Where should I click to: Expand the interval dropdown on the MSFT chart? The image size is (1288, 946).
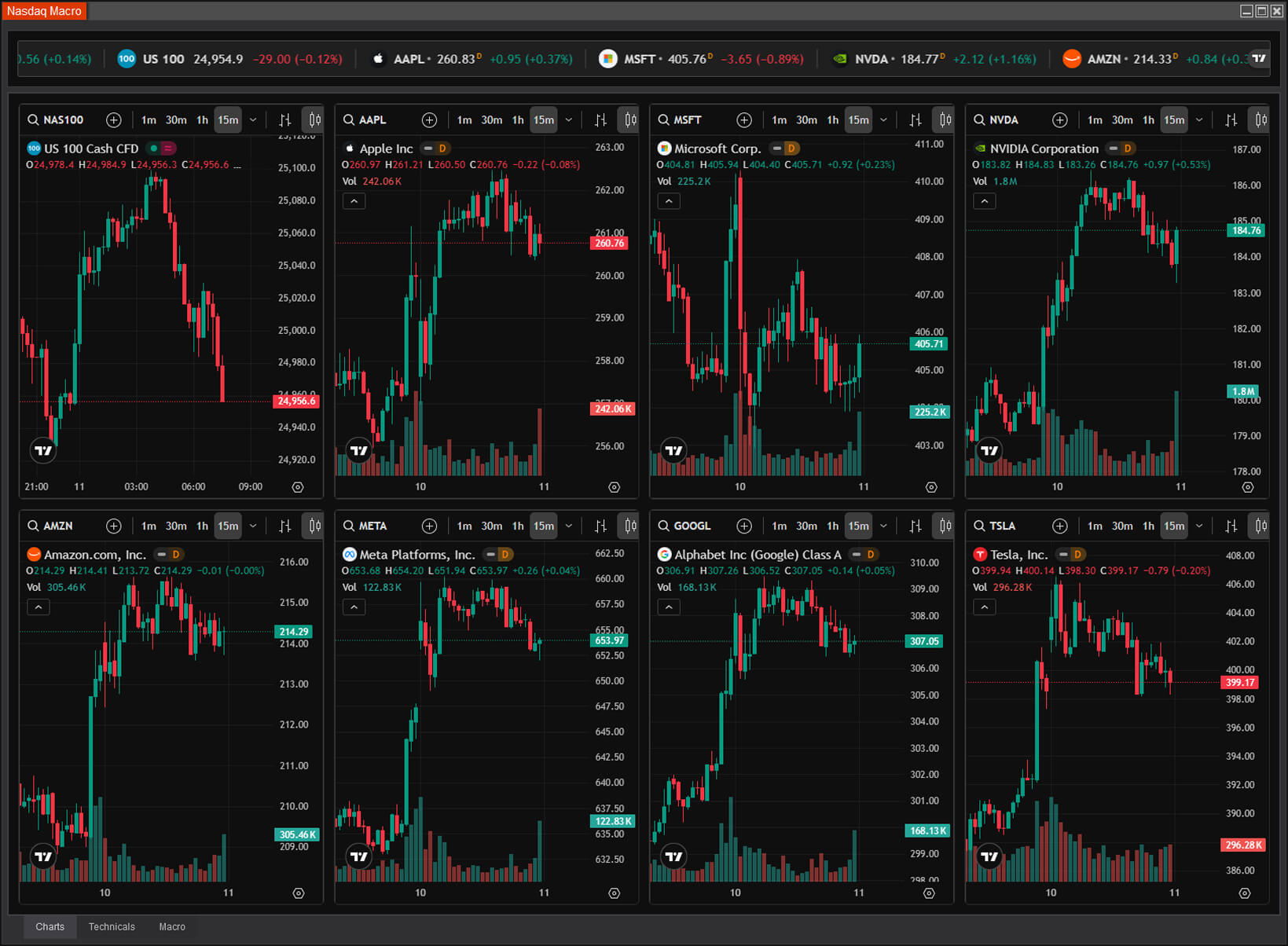click(884, 120)
